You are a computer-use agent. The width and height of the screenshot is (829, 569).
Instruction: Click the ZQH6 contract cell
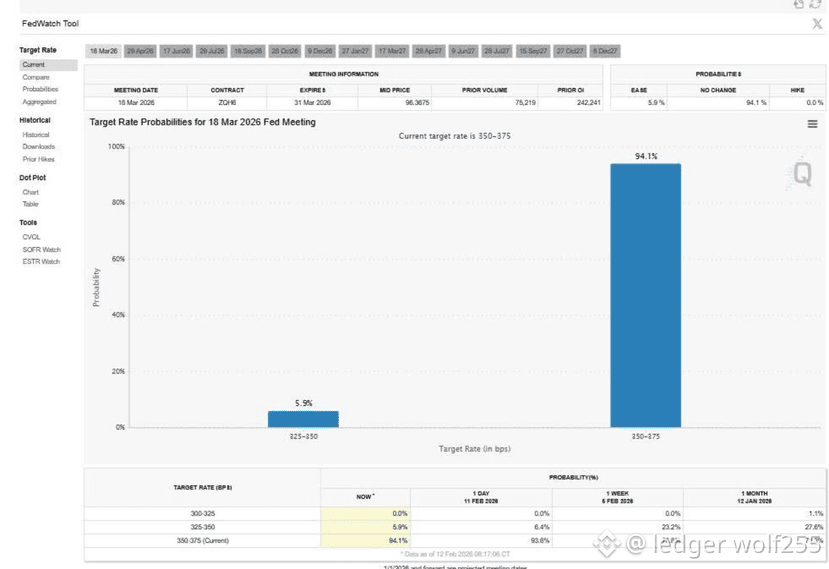tap(227, 103)
